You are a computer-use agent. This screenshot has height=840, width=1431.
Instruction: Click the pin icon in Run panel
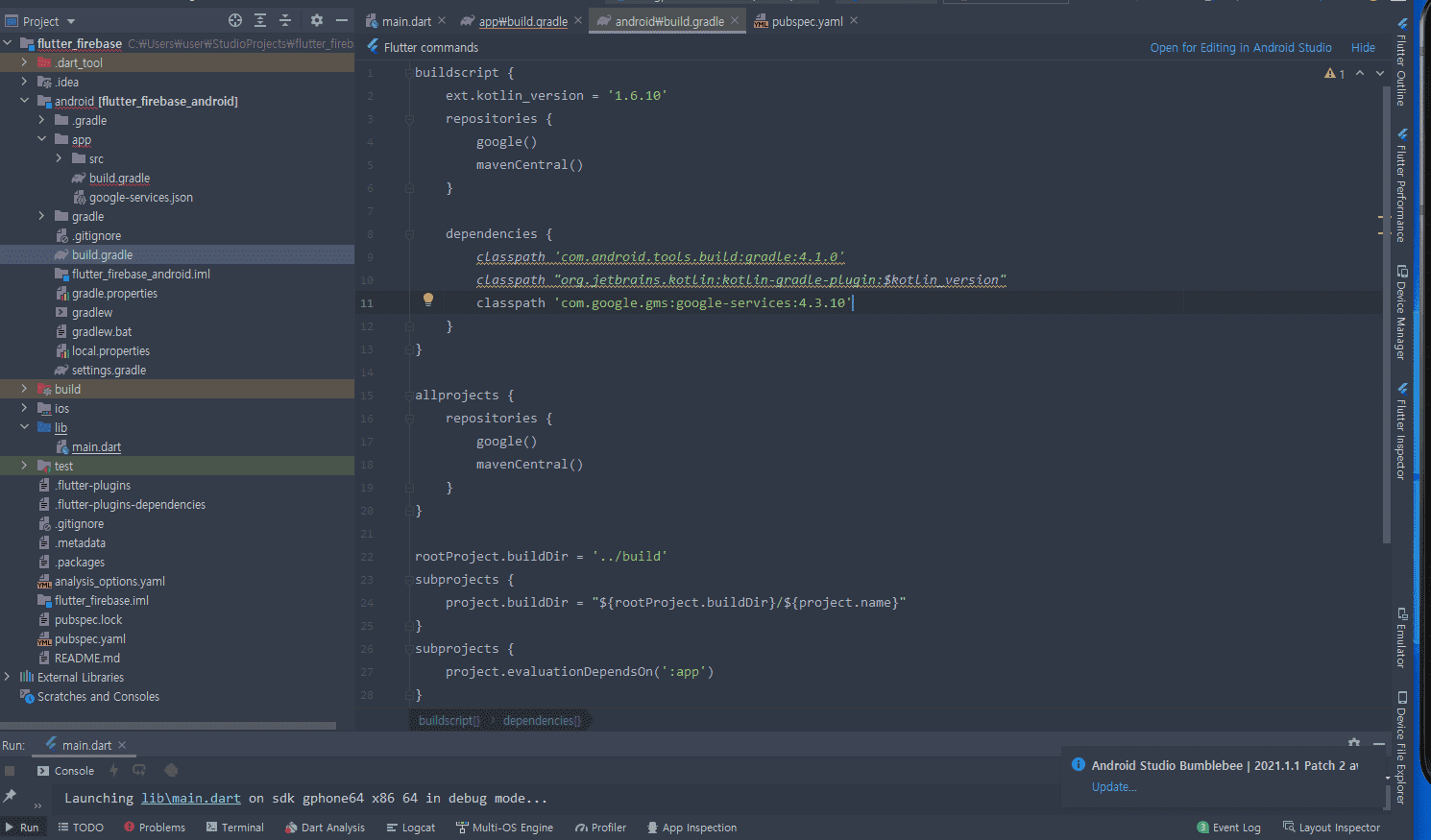click(x=10, y=796)
